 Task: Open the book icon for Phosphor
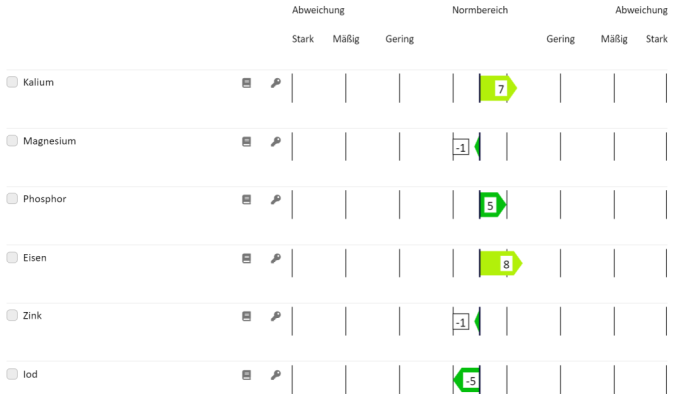coord(246,200)
